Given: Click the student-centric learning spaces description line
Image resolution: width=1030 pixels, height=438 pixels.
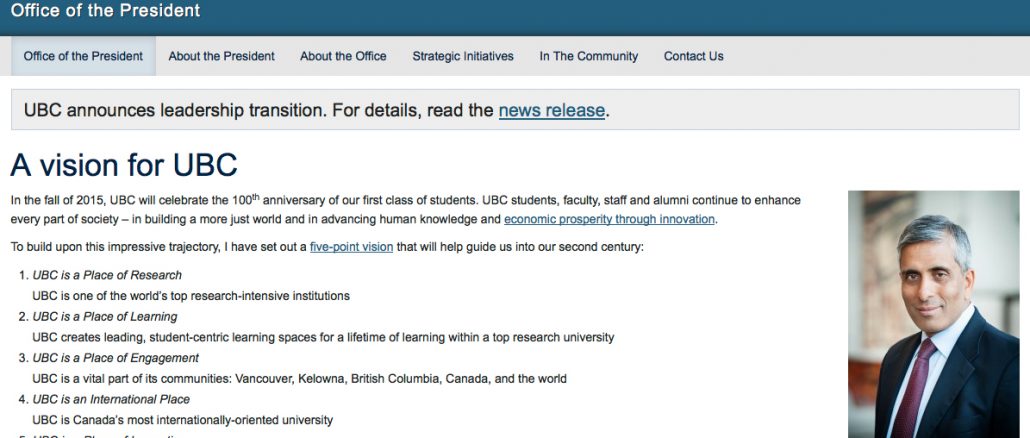Looking at the screenshot, I should 323,337.
